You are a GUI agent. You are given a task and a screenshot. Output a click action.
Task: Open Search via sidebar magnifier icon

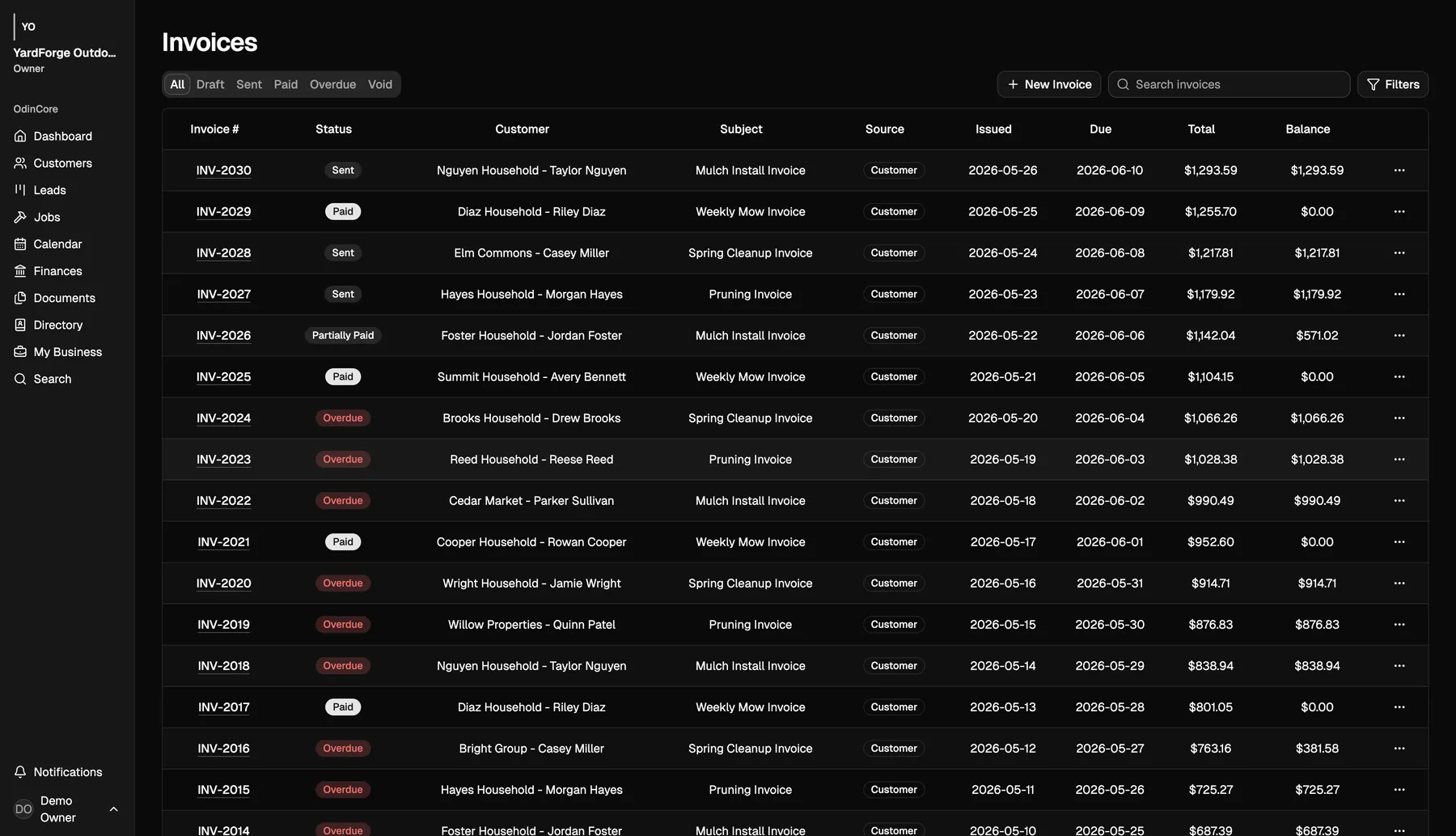[x=20, y=379]
